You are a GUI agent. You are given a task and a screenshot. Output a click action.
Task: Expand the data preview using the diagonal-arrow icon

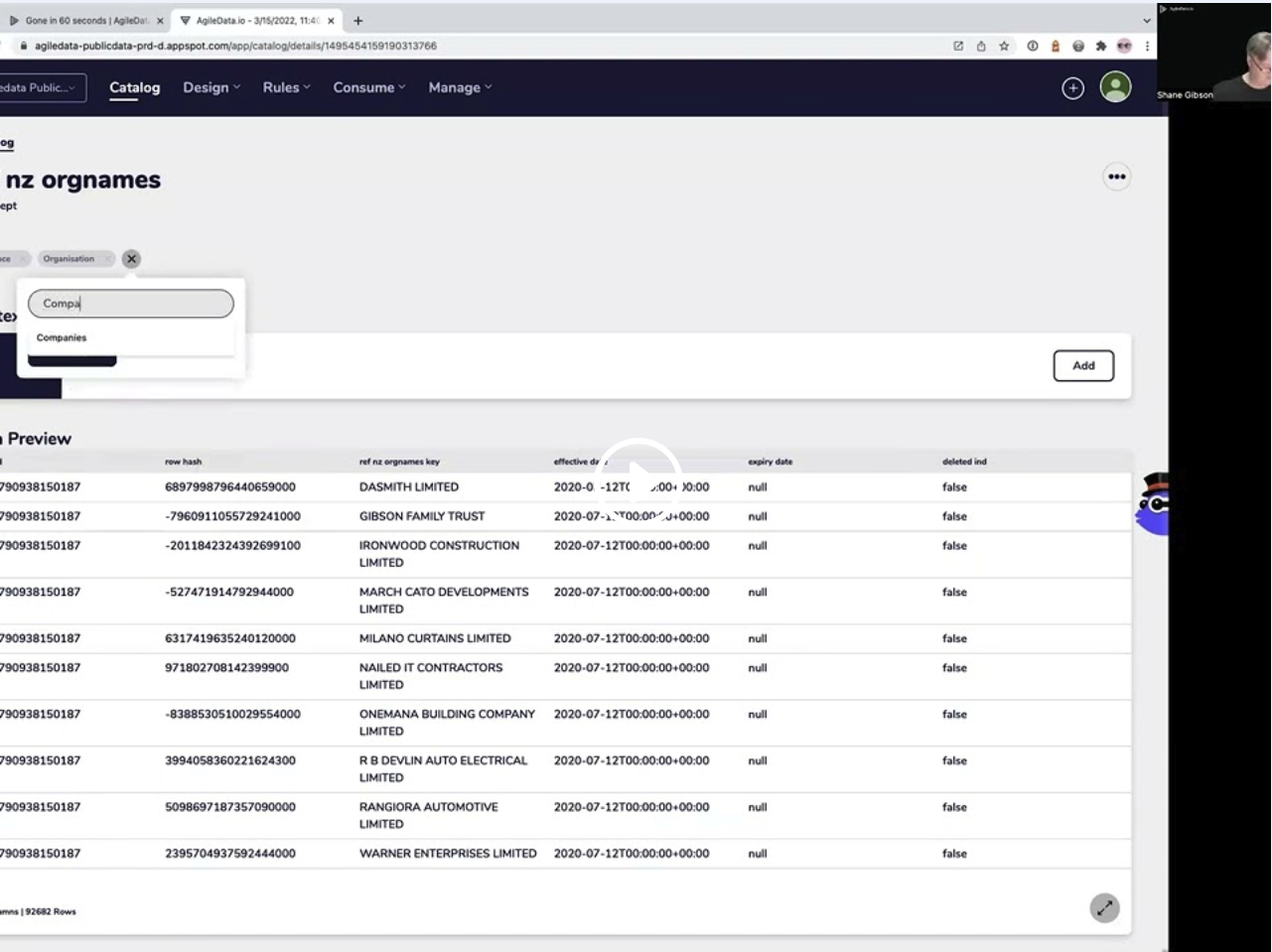(x=1104, y=907)
